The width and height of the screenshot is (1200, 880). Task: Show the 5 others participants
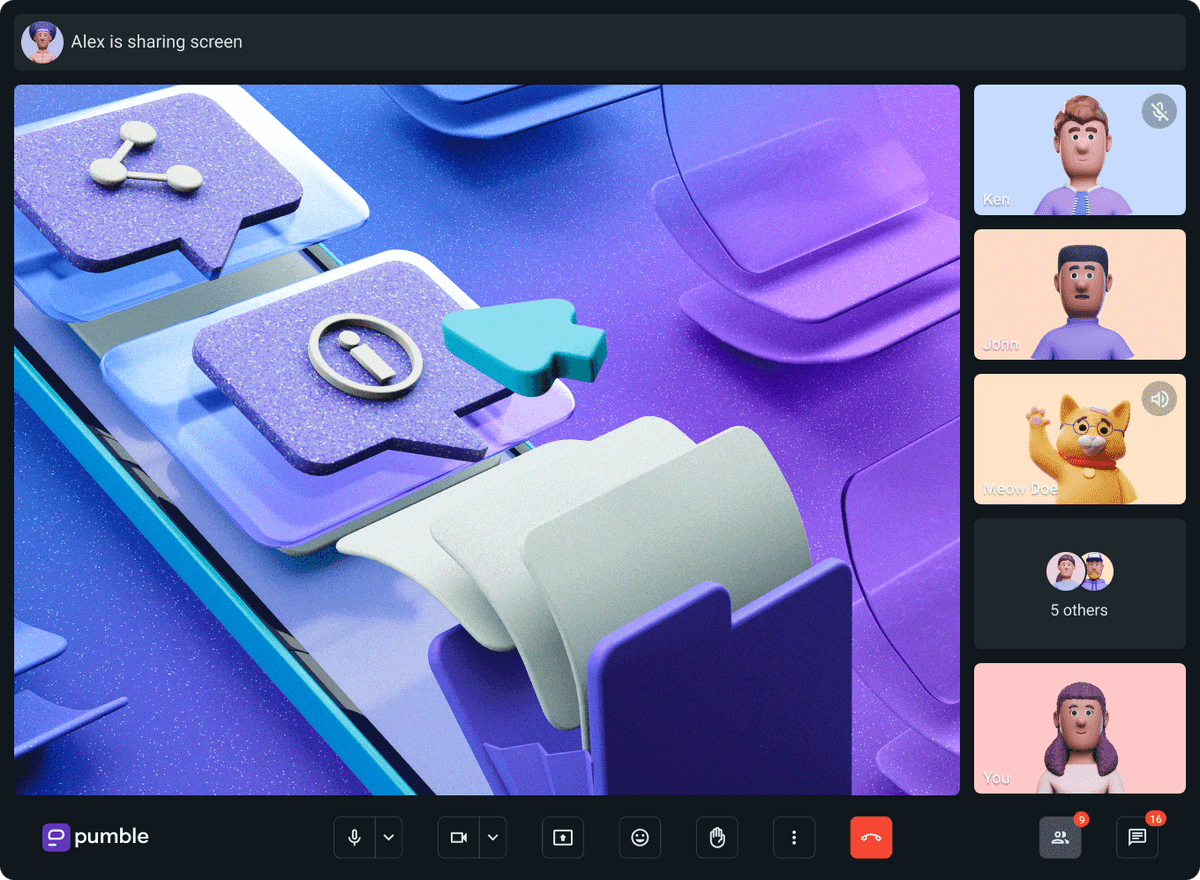[x=1079, y=584]
